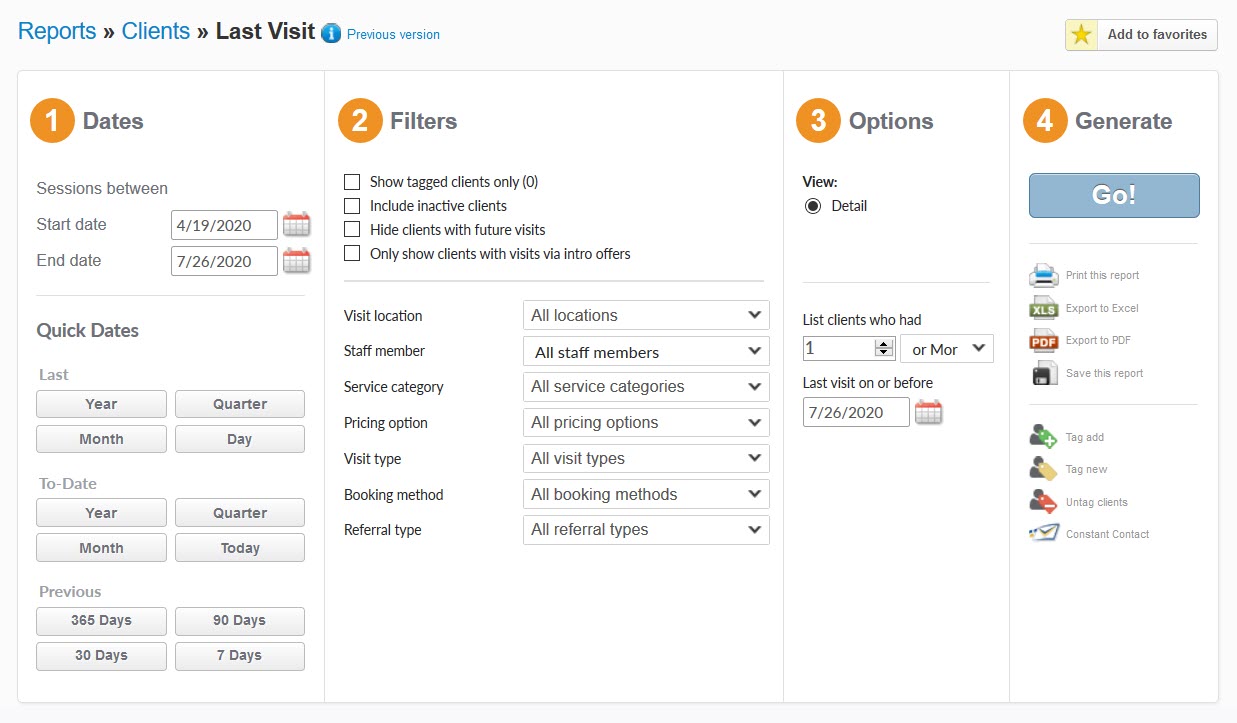1237x723 pixels.
Task: Check Include inactive clients
Action: (352, 206)
